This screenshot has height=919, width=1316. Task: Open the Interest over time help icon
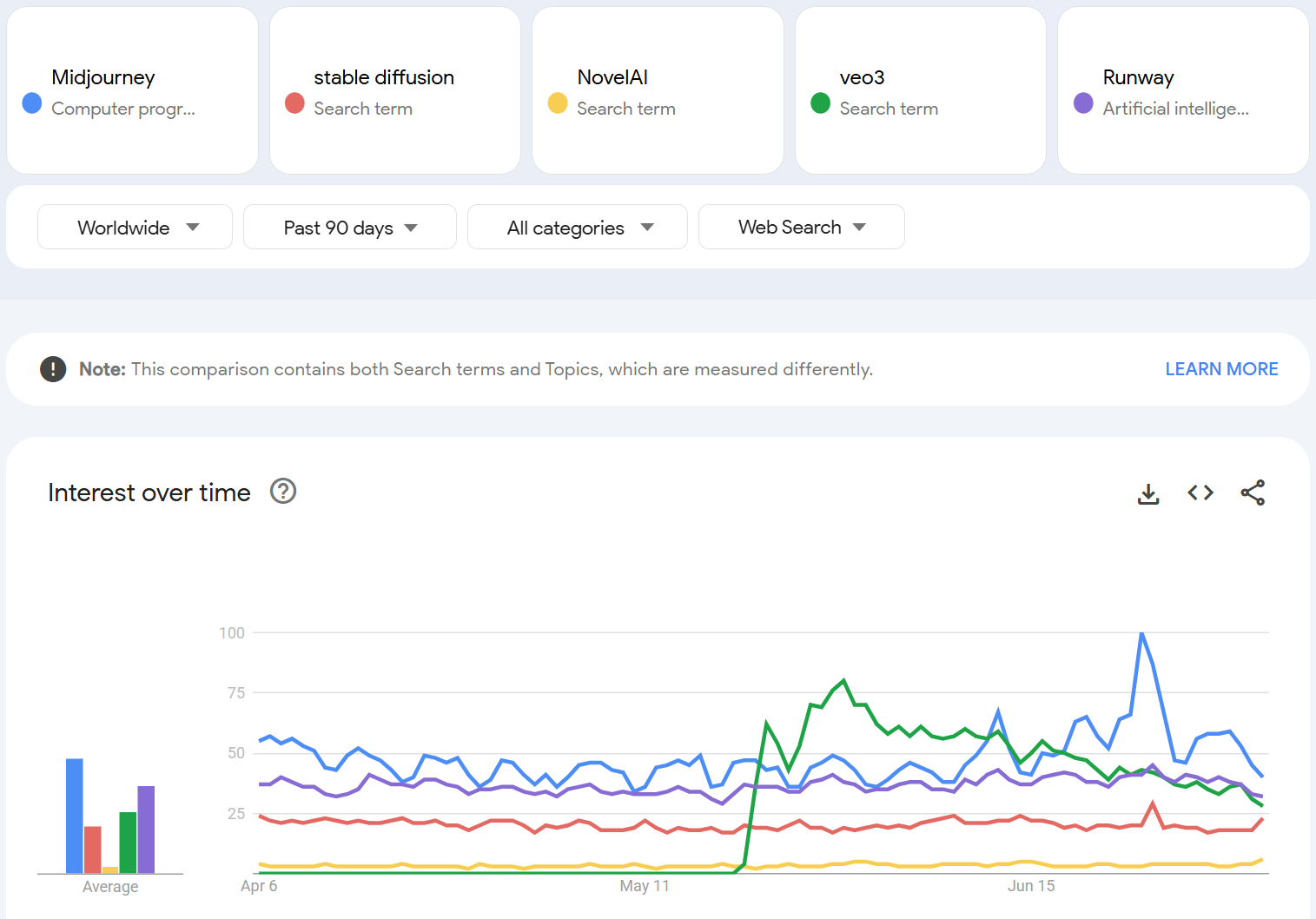click(283, 492)
